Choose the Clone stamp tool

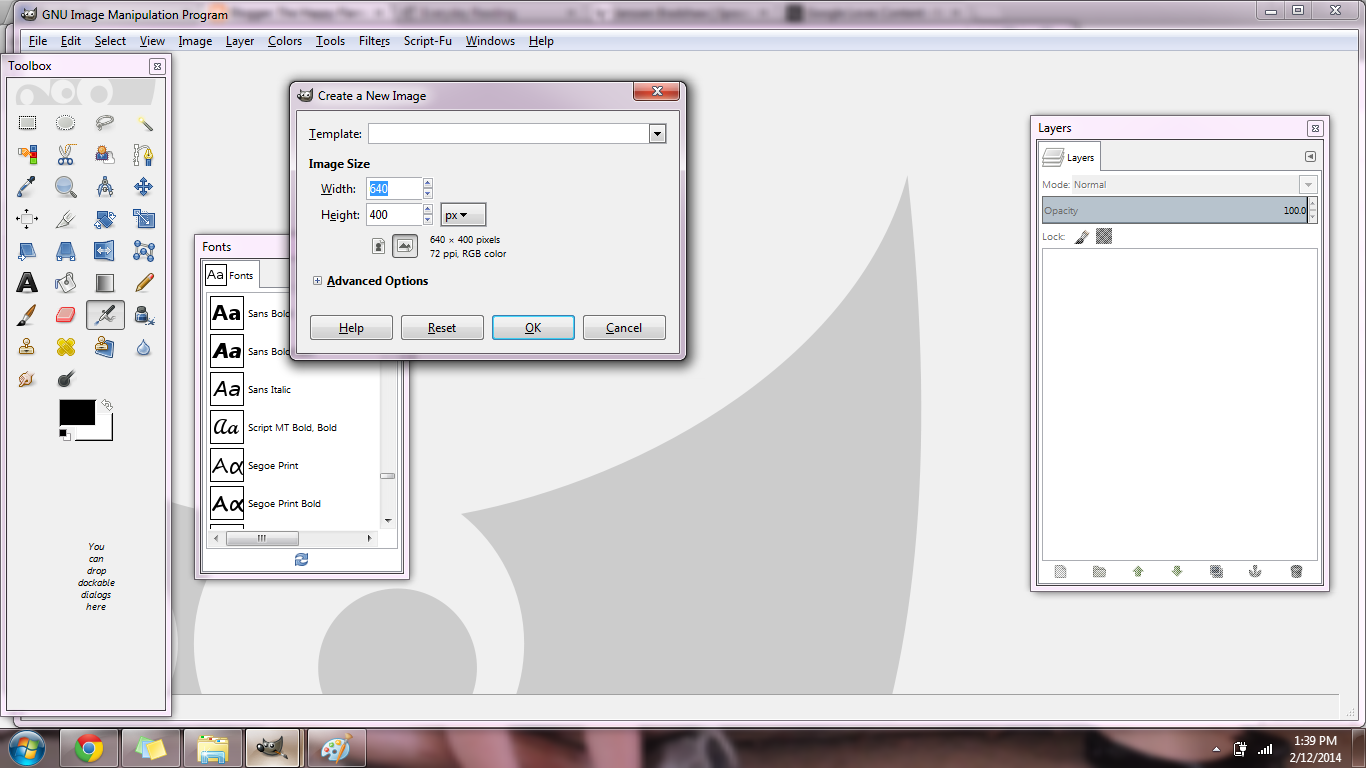pos(27,347)
